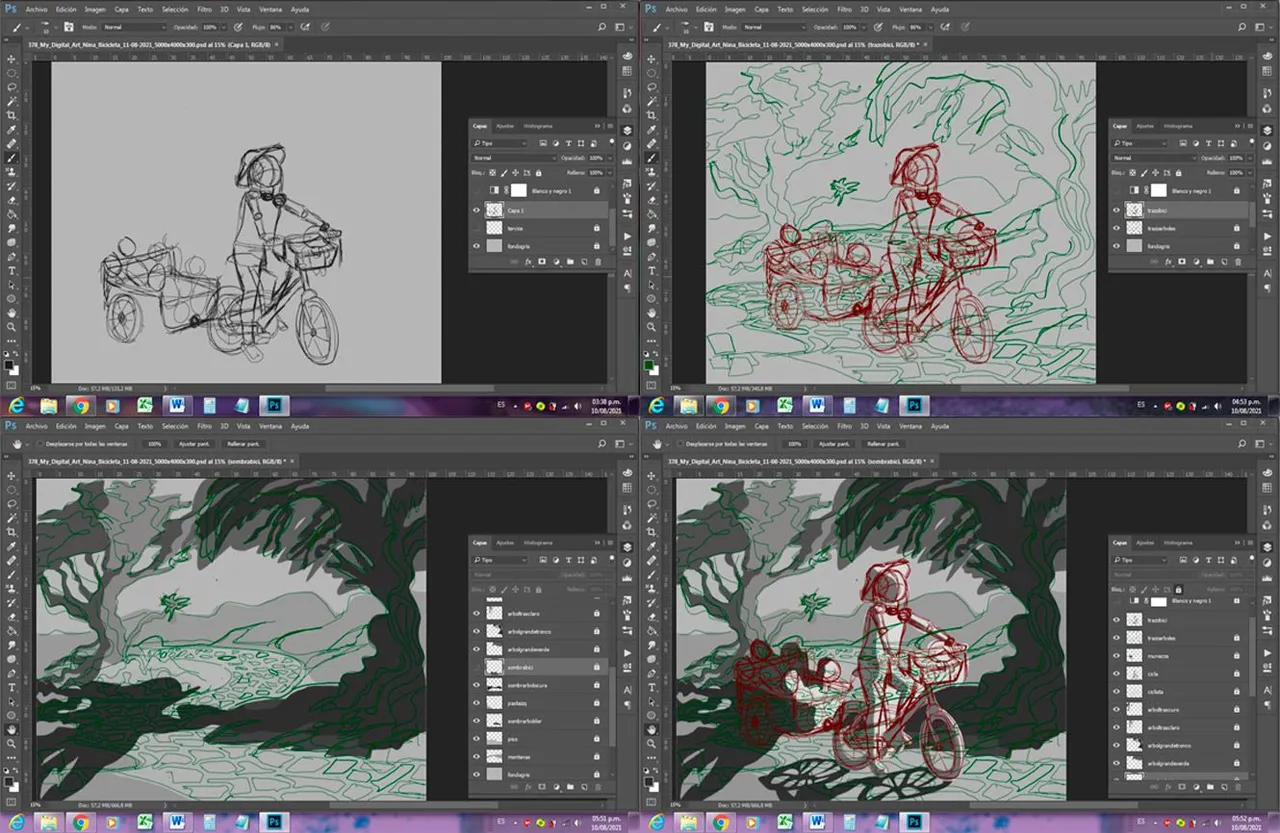Open Layers dock icon in 05:52 p.m. window
The image size is (1280, 833).
pos(1267,547)
